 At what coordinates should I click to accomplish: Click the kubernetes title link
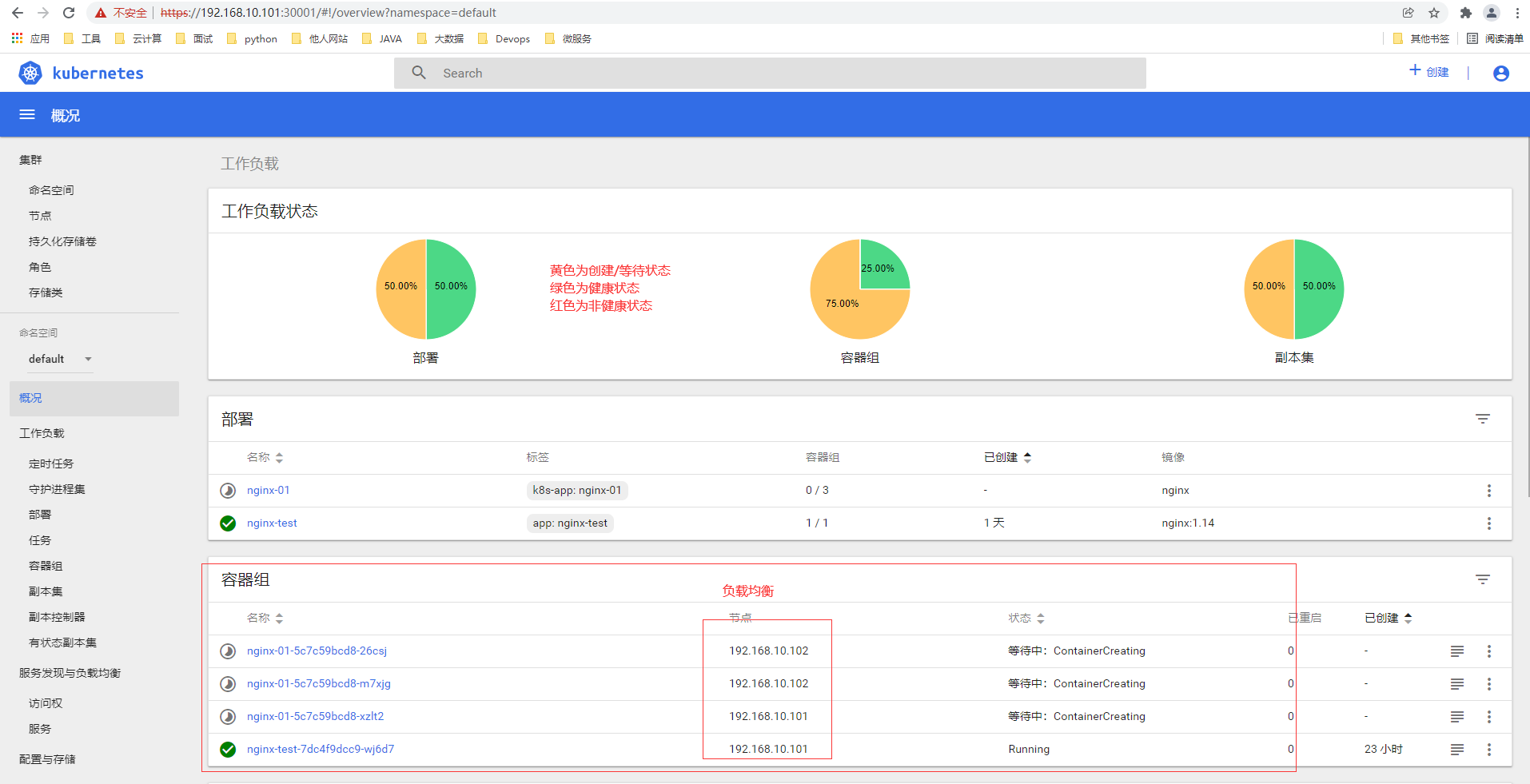point(98,73)
